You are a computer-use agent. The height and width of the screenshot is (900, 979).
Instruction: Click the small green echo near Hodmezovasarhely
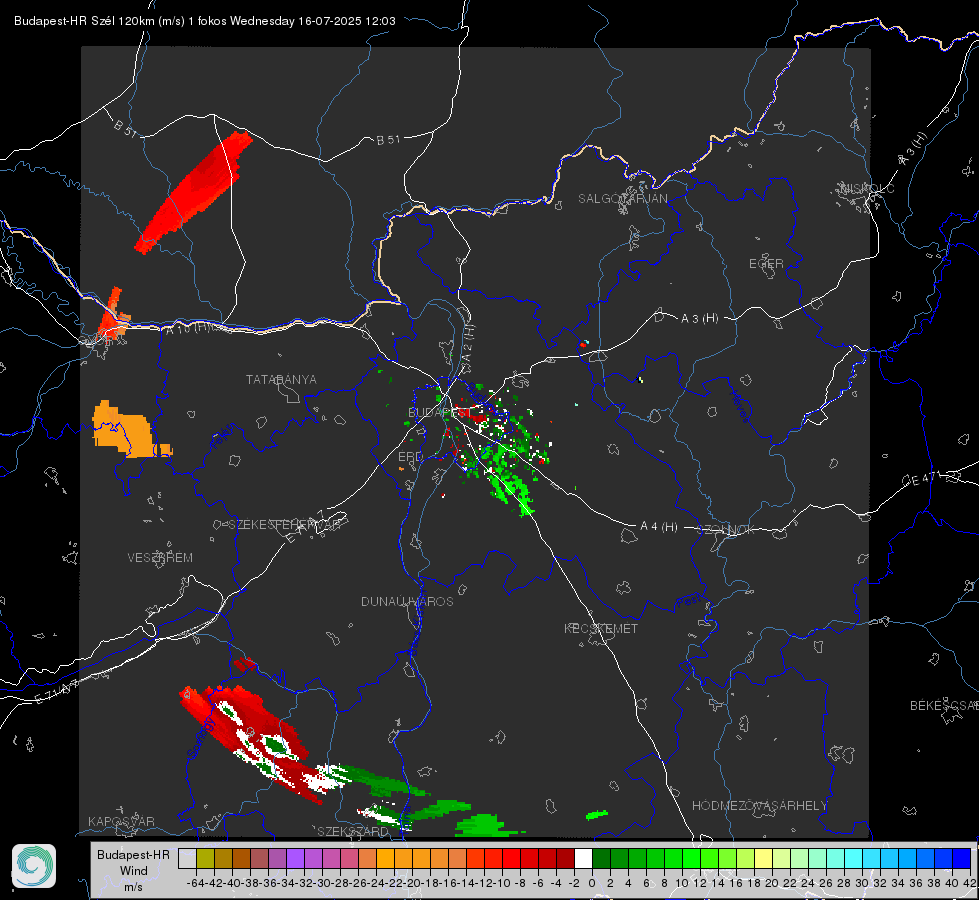pos(597,814)
